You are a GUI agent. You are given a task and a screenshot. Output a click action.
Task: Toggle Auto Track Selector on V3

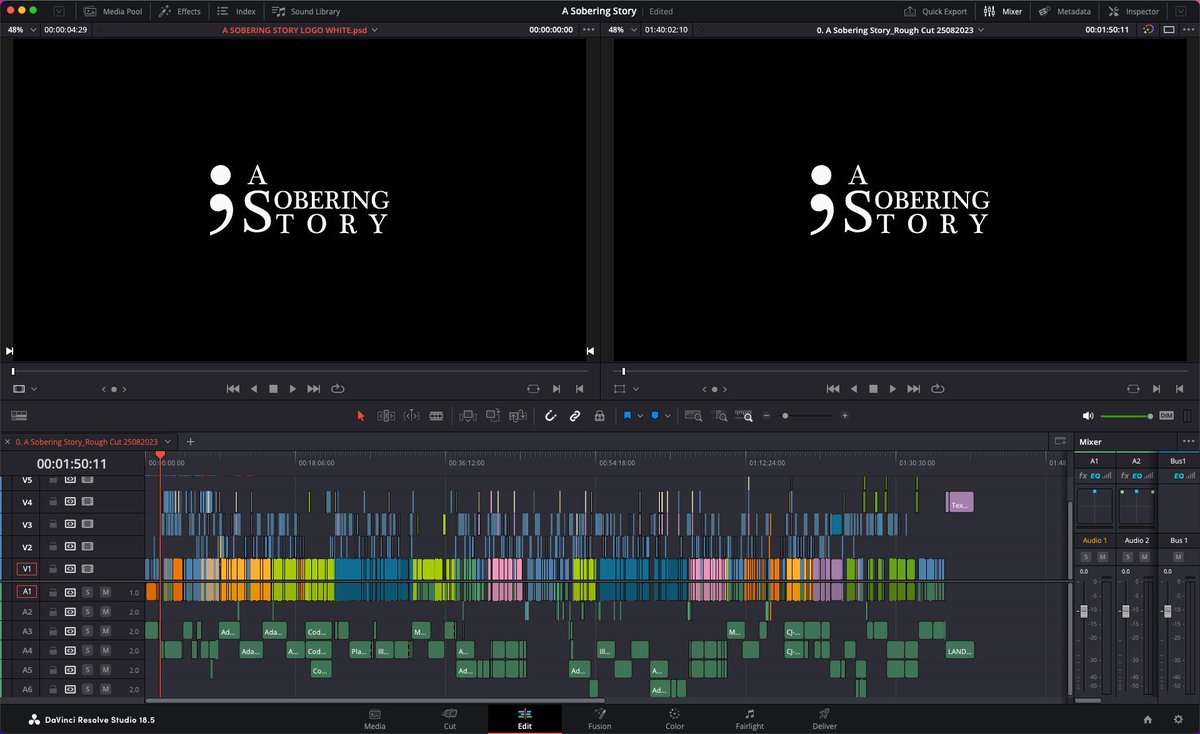[x=70, y=524]
